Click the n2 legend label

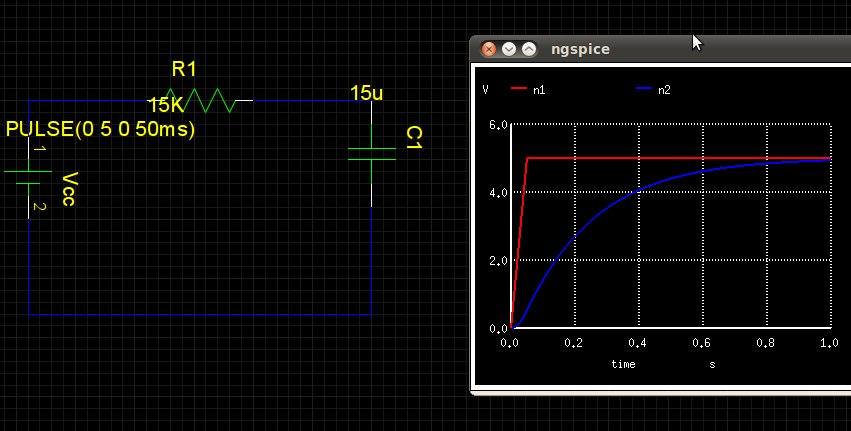[665, 89]
